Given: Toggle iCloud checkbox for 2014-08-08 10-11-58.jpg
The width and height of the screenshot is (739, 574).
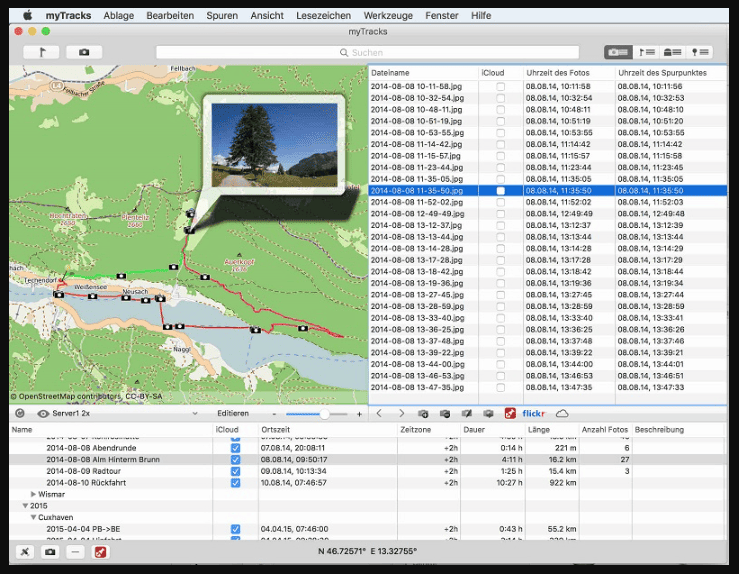Looking at the screenshot, I should (x=501, y=87).
